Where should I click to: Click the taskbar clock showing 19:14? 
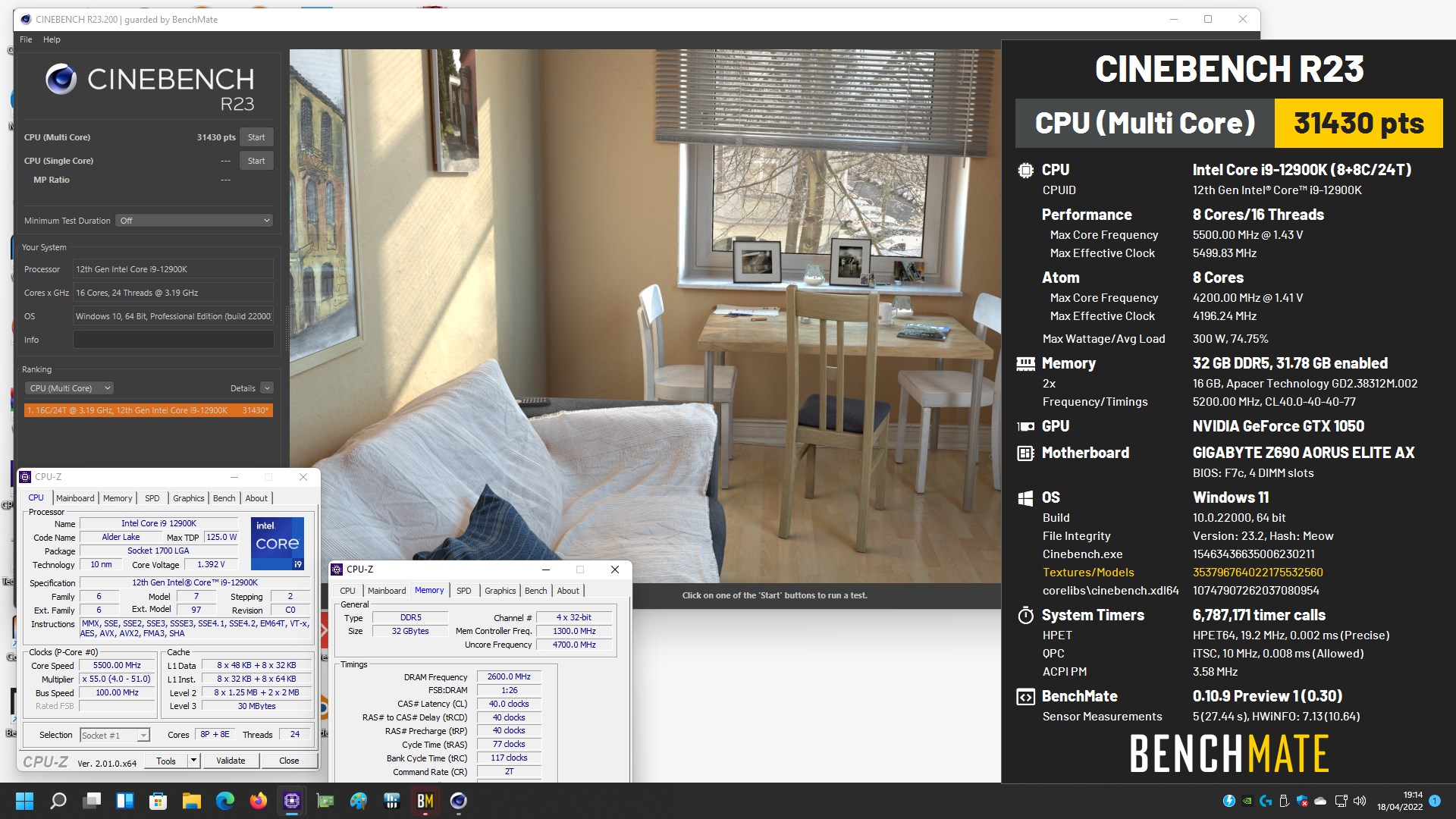pos(1400,801)
